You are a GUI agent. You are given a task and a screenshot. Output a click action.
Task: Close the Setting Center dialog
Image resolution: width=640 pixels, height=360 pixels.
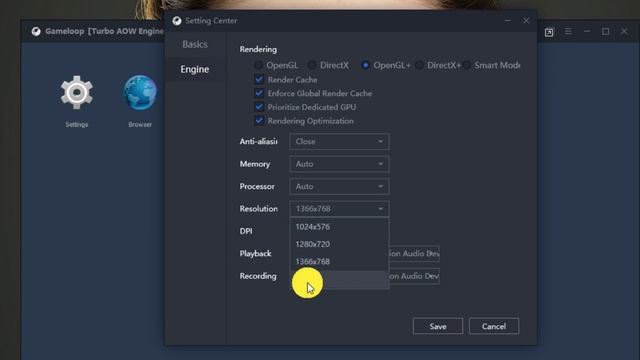point(526,20)
